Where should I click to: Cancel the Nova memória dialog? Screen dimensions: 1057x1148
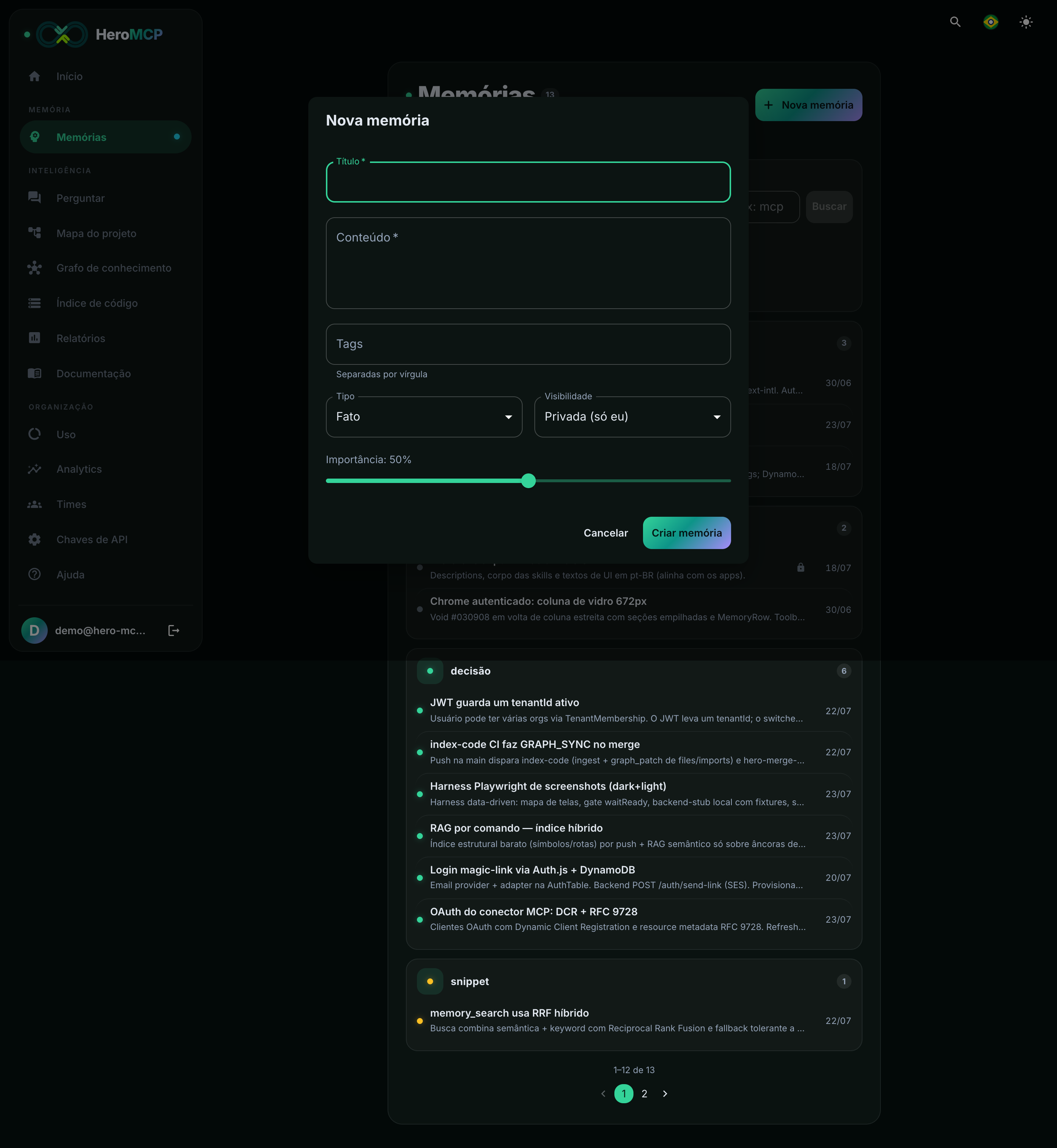click(x=606, y=533)
